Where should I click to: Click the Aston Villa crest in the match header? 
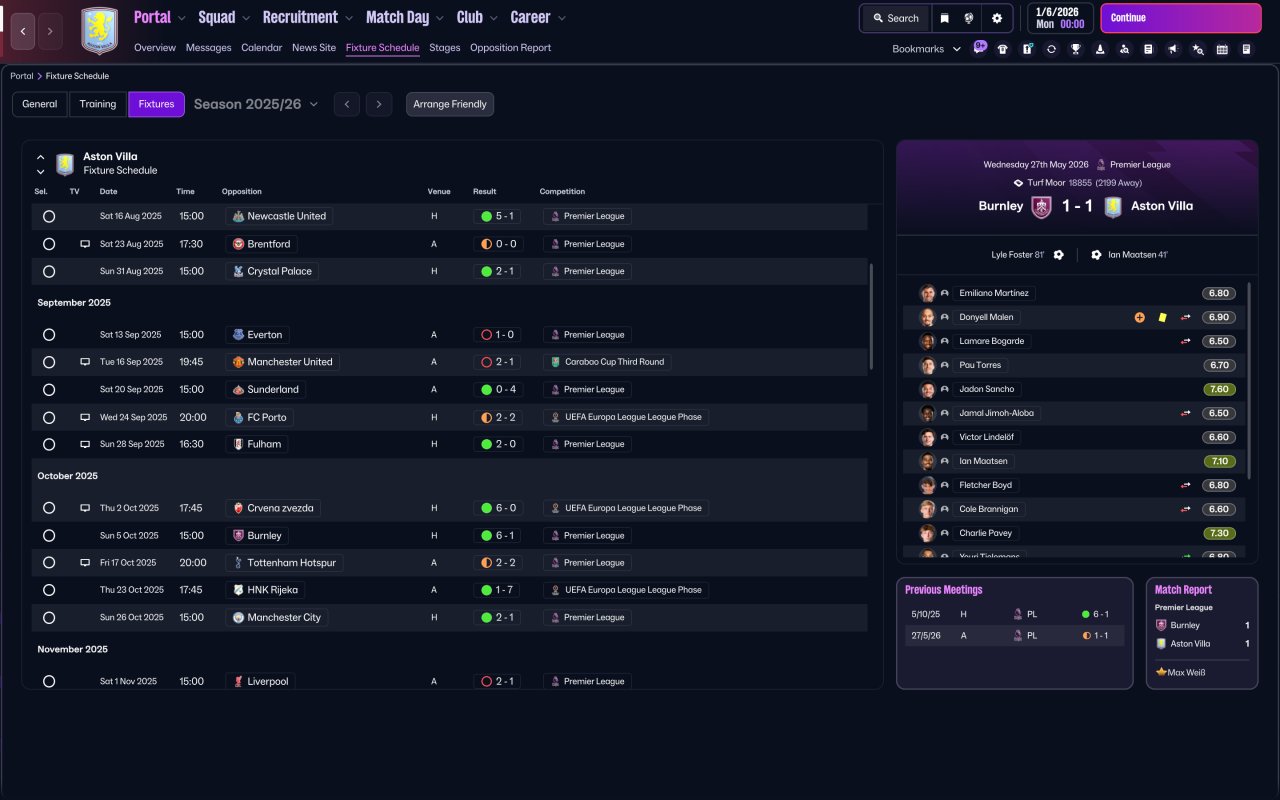1113,207
